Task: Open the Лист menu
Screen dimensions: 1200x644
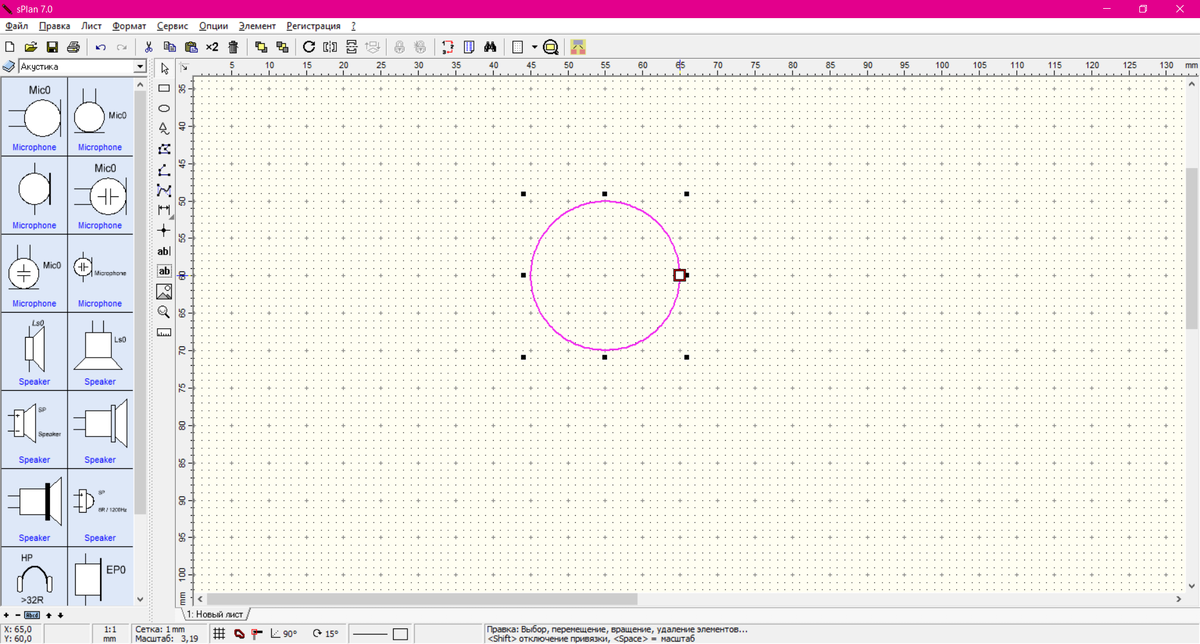Action: click(92, 25)
